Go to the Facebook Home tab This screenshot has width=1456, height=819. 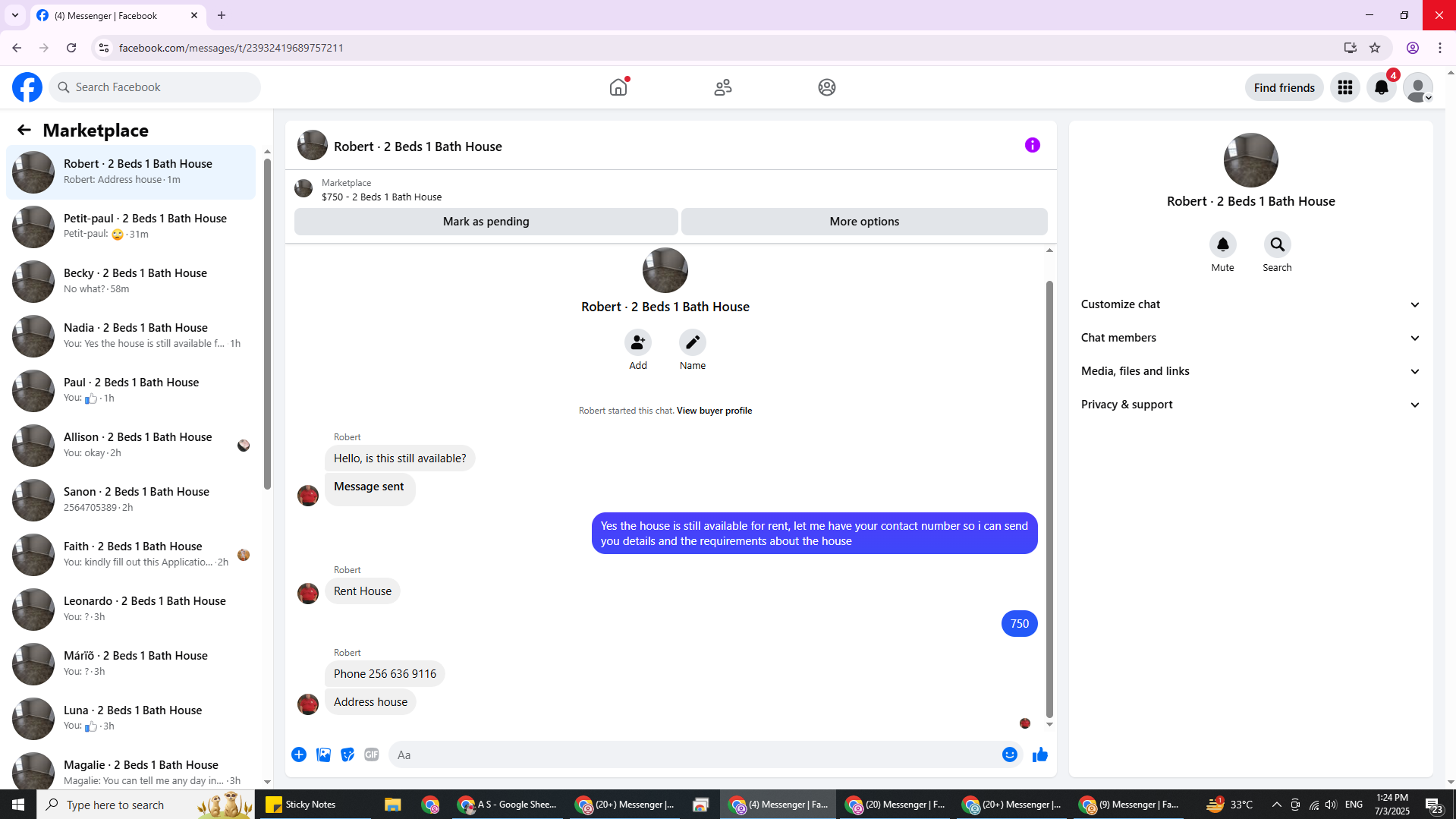tap(618, 87)
